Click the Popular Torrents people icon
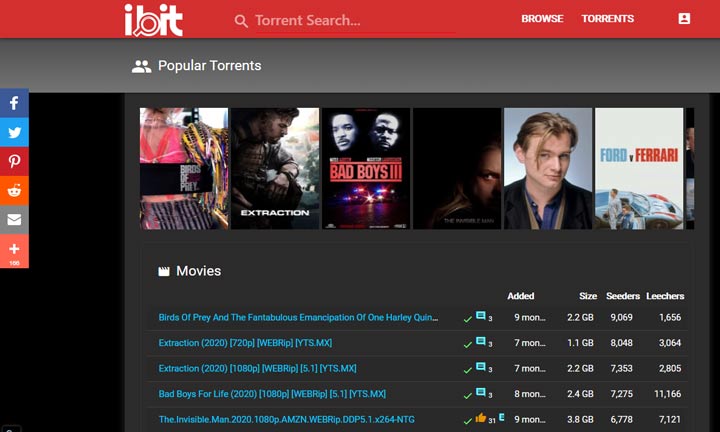This screenshot has width=720, height=432. click(141, 67)
